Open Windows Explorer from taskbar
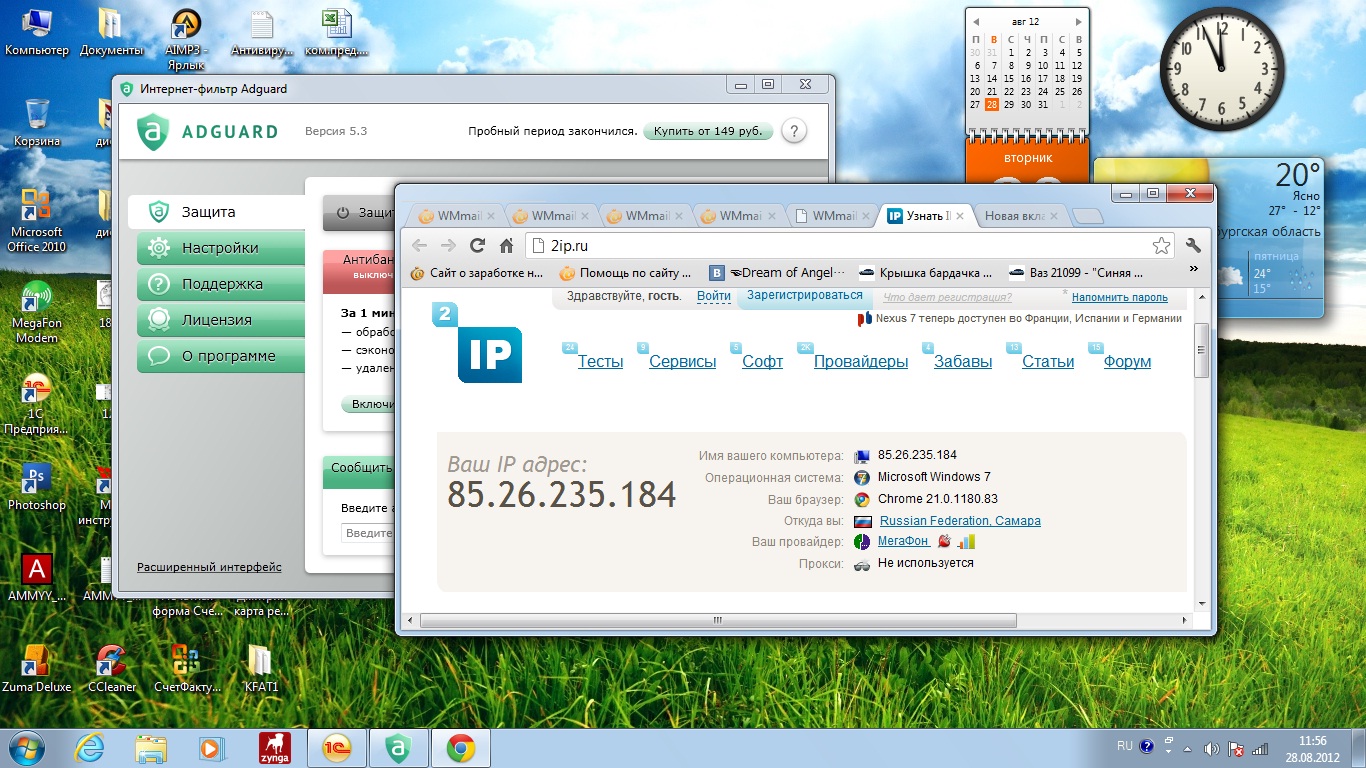 point(151,748)
